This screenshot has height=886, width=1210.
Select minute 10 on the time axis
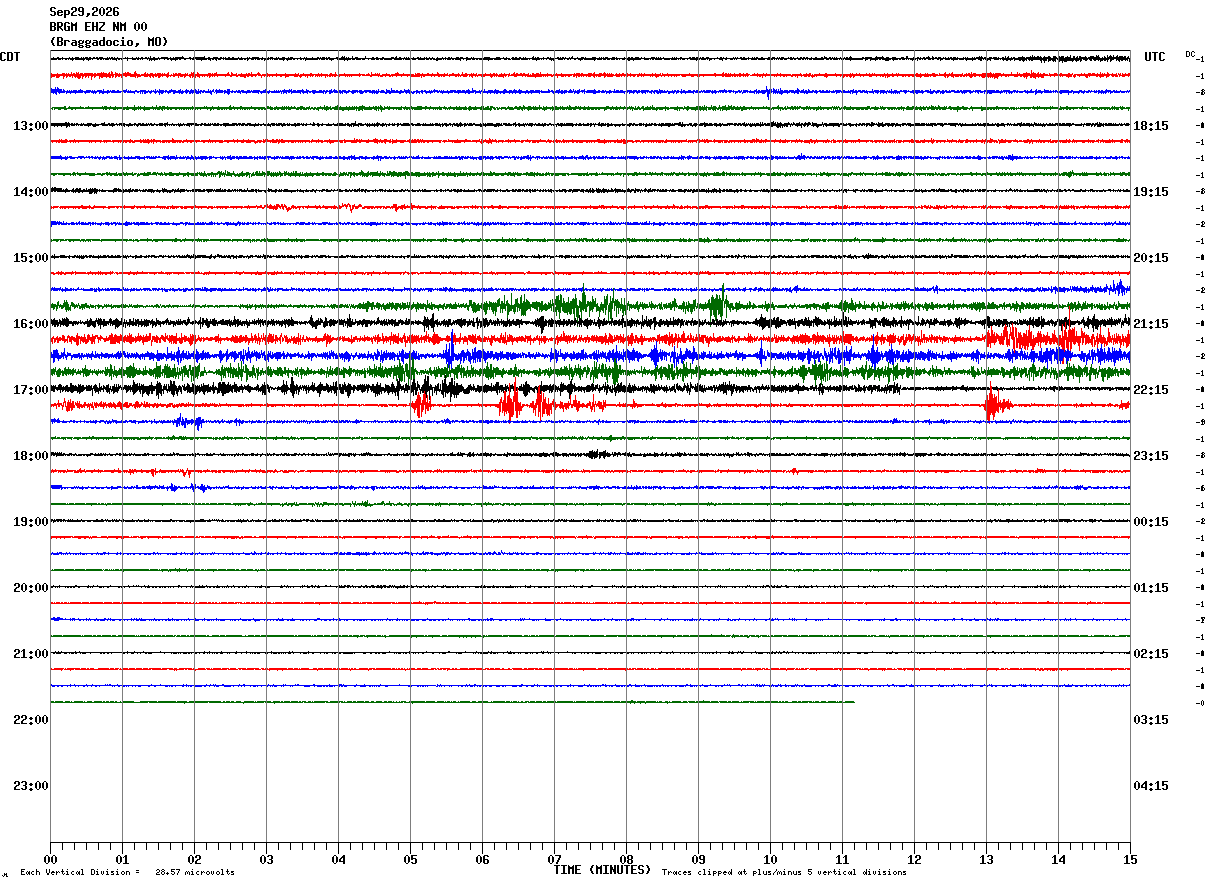[x=770, y=860]
